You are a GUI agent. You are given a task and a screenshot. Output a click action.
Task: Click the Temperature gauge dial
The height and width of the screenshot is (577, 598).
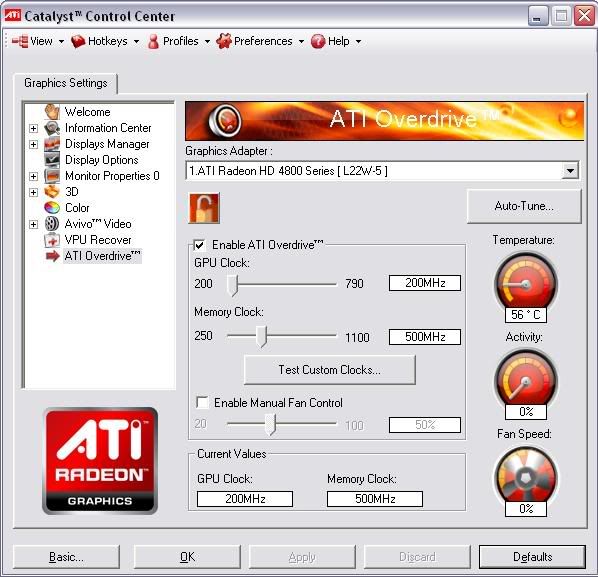(x=526, y=283)
